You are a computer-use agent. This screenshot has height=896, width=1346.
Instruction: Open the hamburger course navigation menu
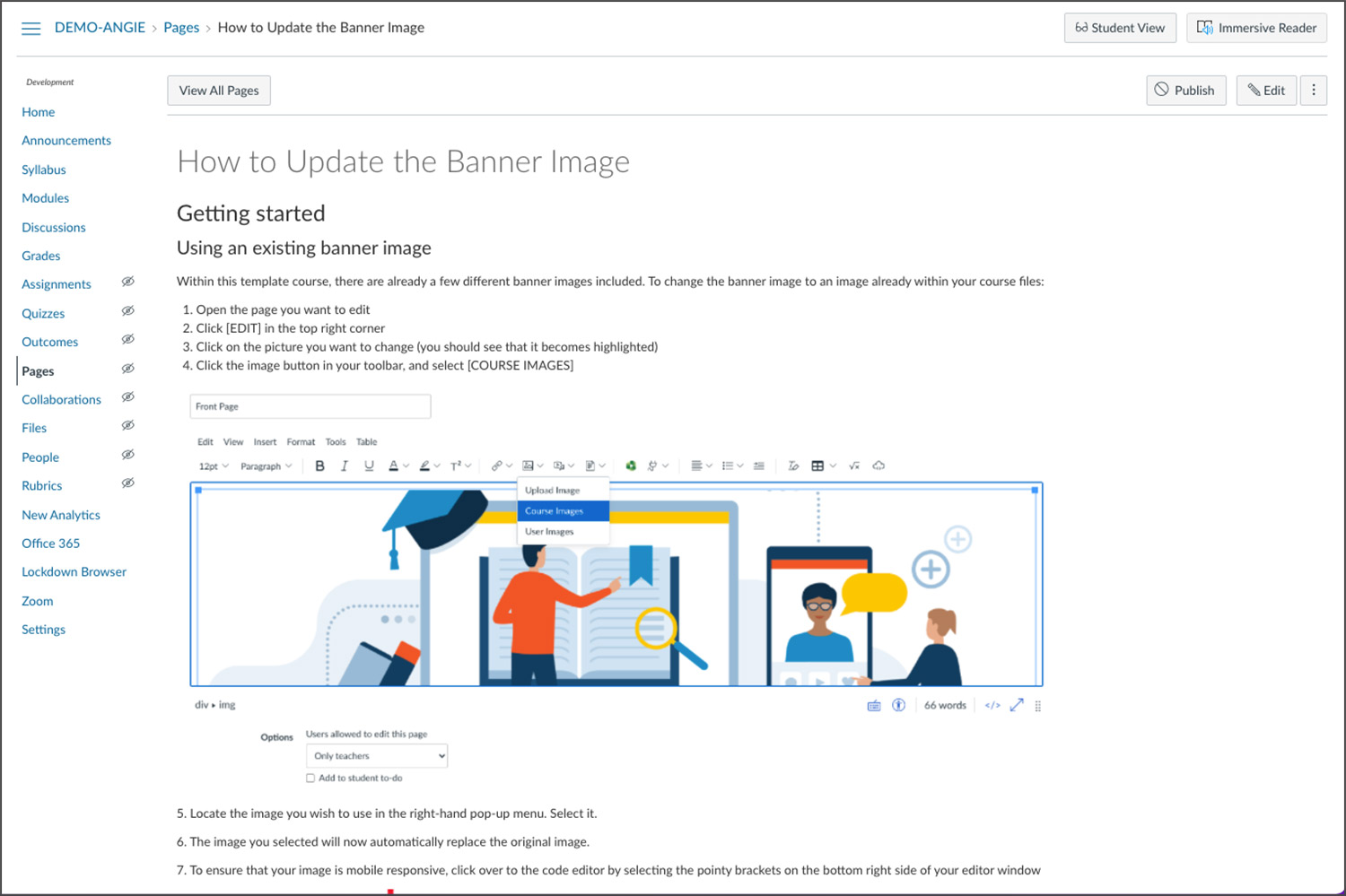pos(31,29)
